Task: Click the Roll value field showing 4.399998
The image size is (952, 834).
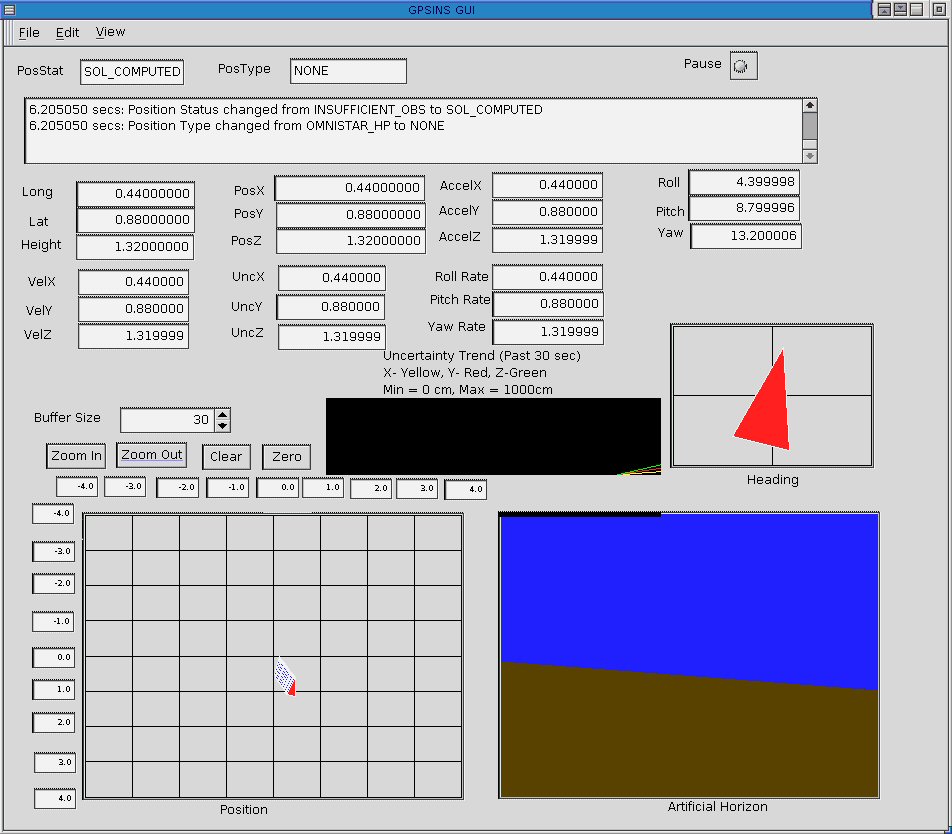Action: [745, 181]
